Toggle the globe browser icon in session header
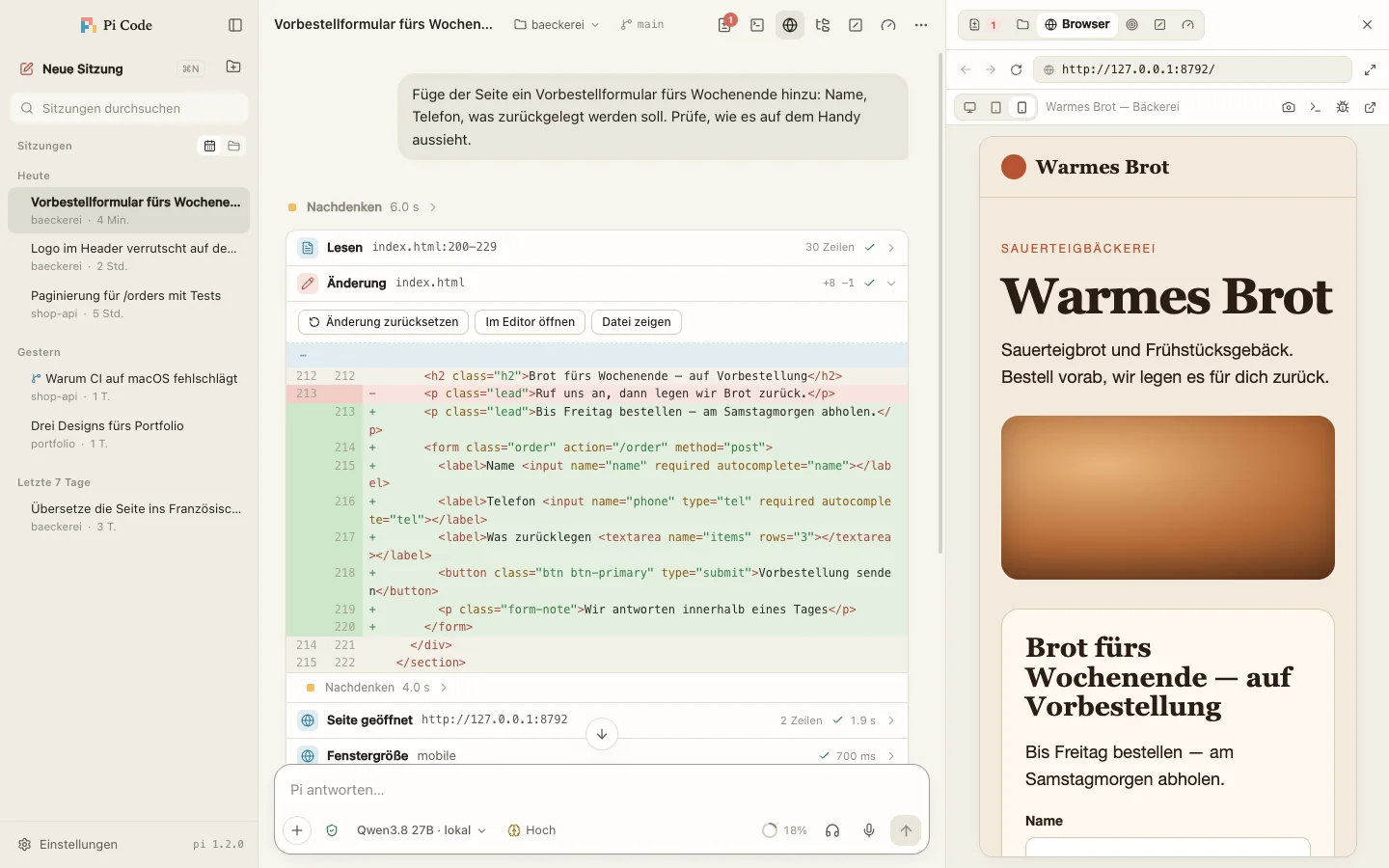The image size is (1389, 868). (x=790, y=25)
